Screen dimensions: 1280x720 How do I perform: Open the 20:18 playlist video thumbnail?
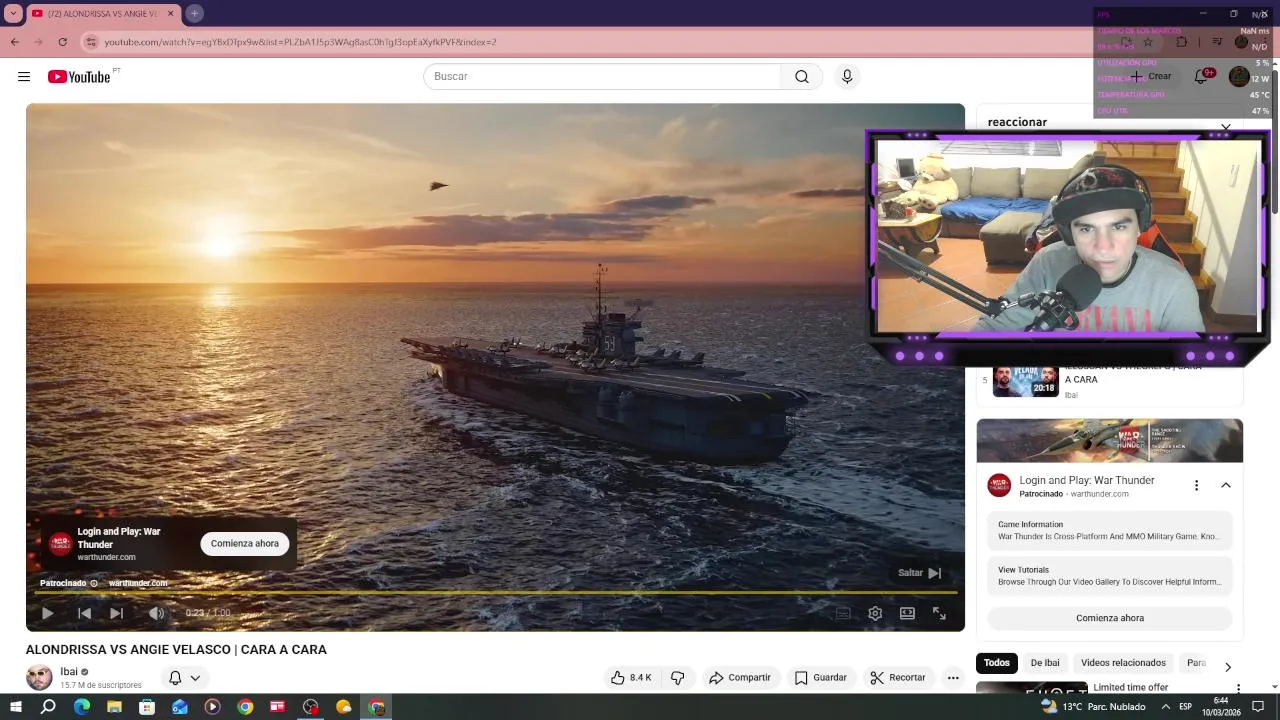[1026, 382]
